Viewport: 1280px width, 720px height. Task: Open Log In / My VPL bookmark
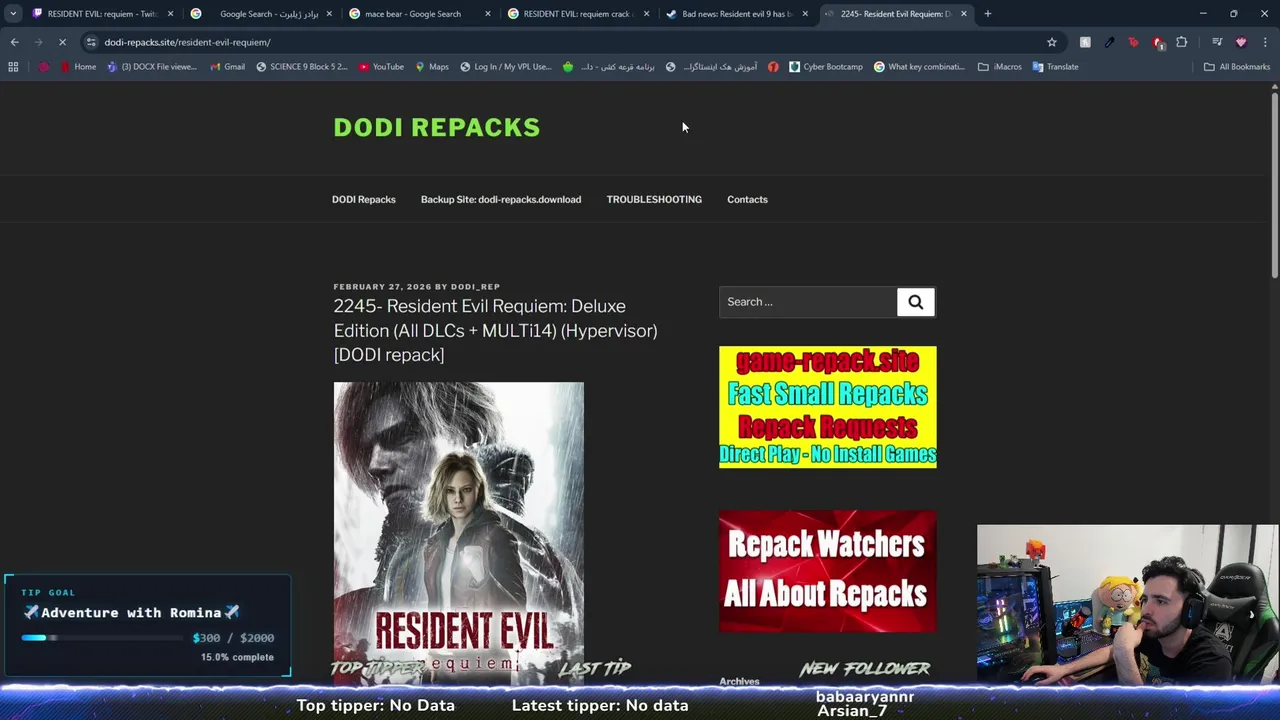pos(505,67)
